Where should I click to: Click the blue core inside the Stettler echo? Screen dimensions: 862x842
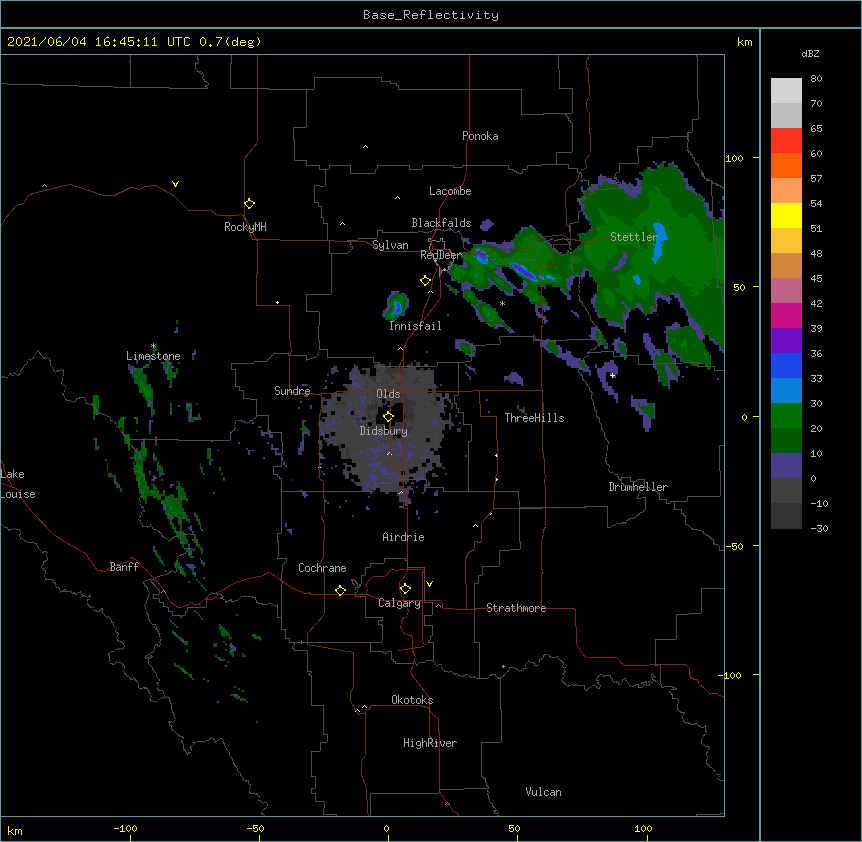659,242
